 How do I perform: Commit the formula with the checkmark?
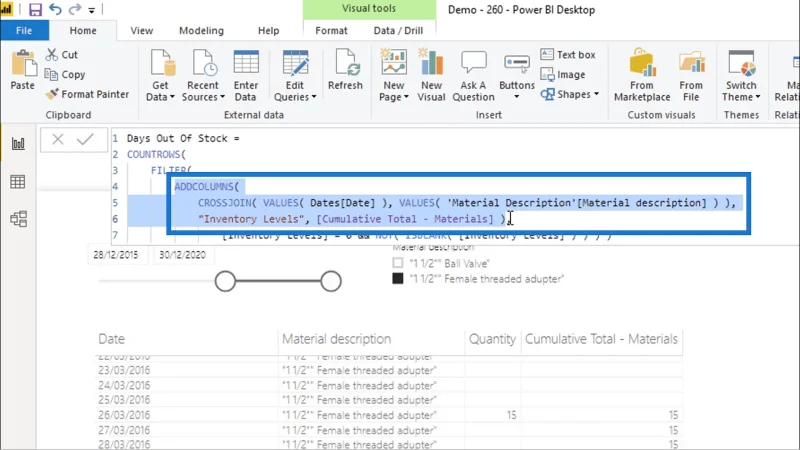(85, 139)
